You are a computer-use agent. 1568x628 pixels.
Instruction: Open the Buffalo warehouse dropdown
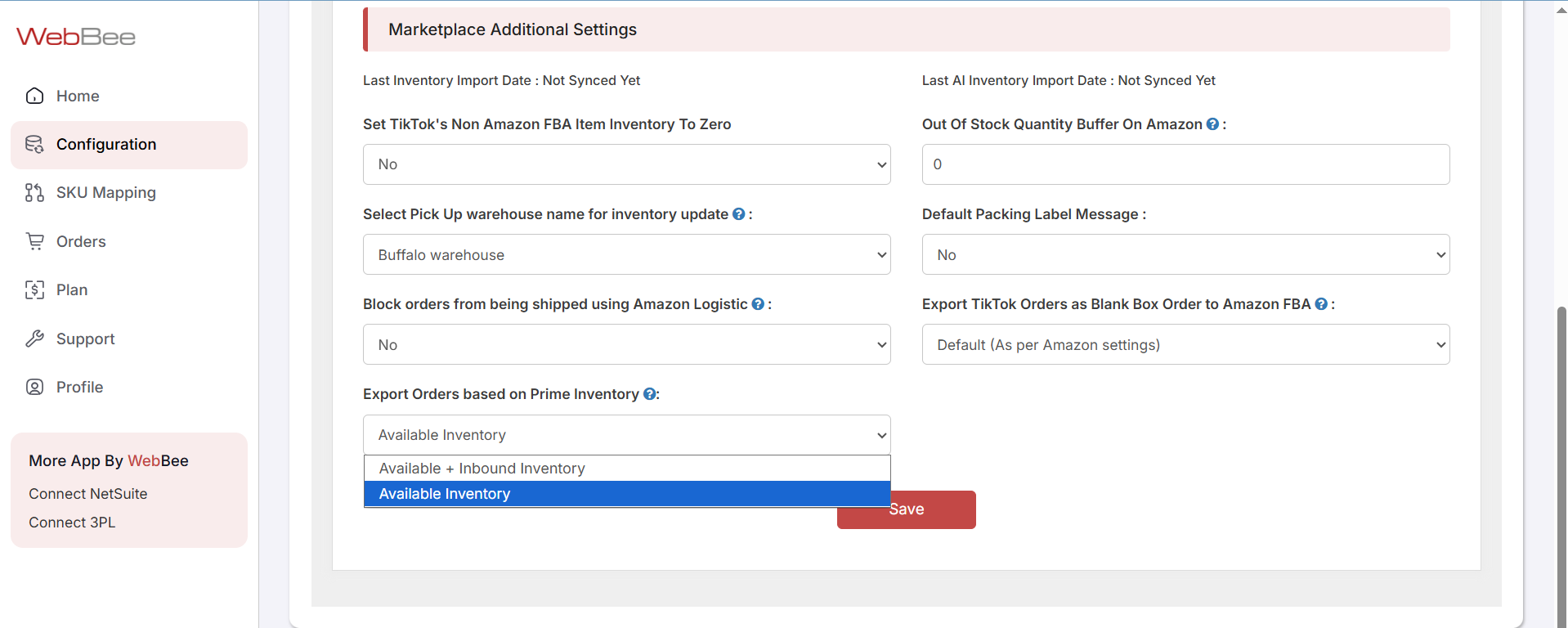626,255
